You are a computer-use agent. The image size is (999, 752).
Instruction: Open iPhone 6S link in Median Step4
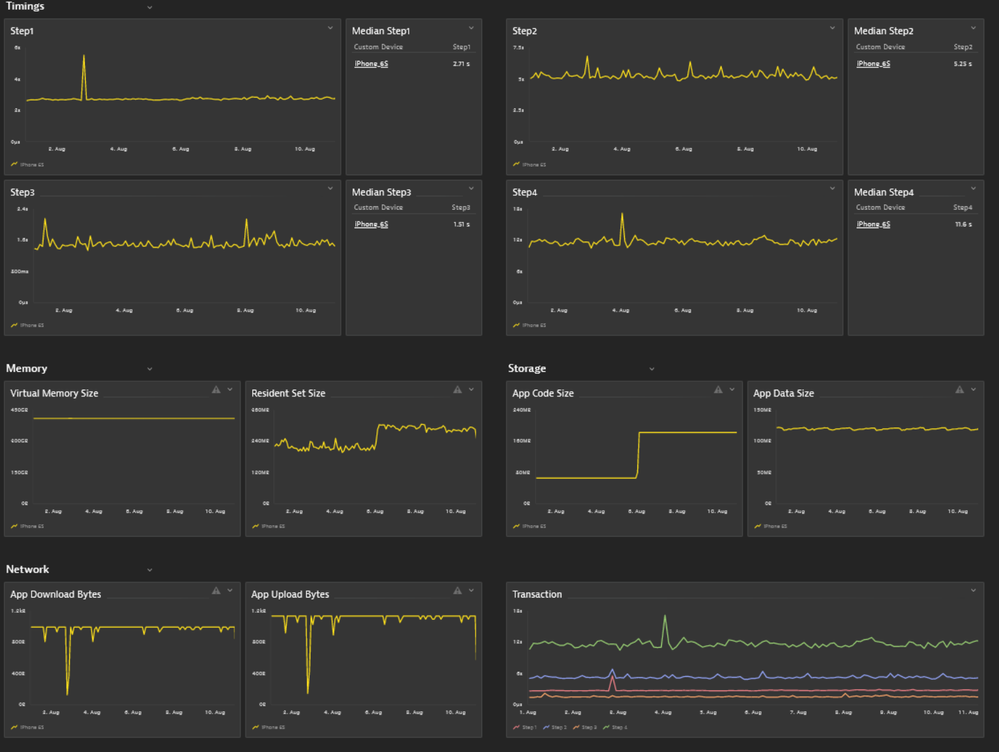click(x=873, y=225)
